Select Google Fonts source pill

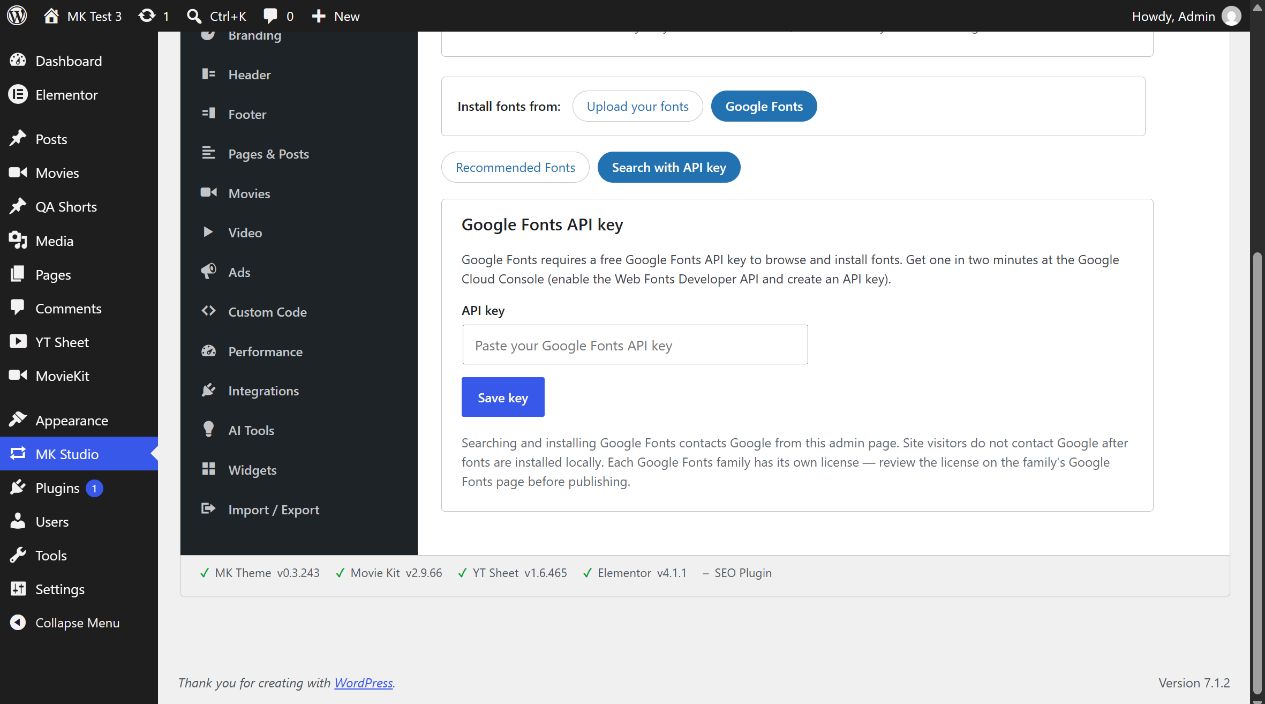point(764,106)
